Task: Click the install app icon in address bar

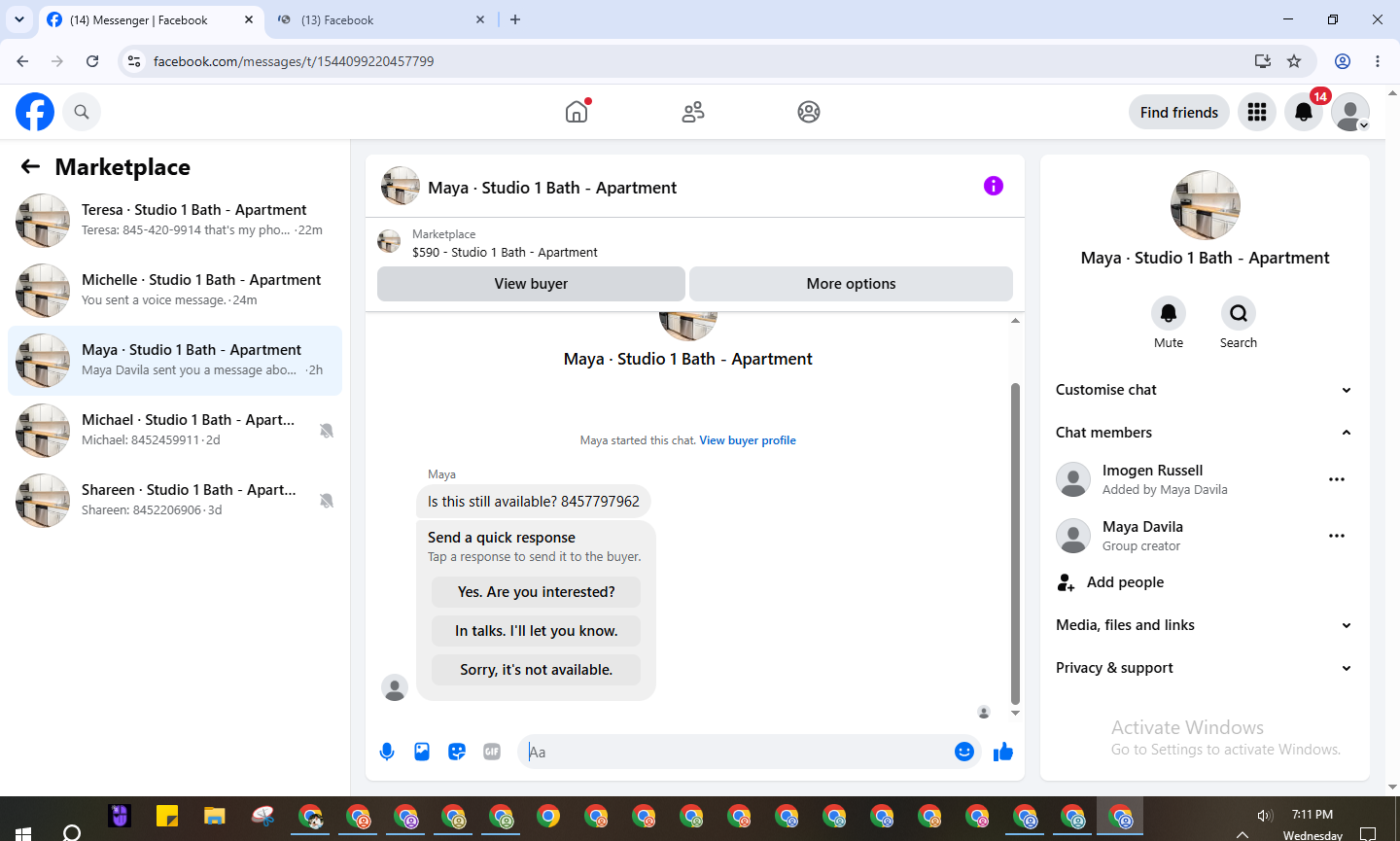Action: coord(1263,61)
